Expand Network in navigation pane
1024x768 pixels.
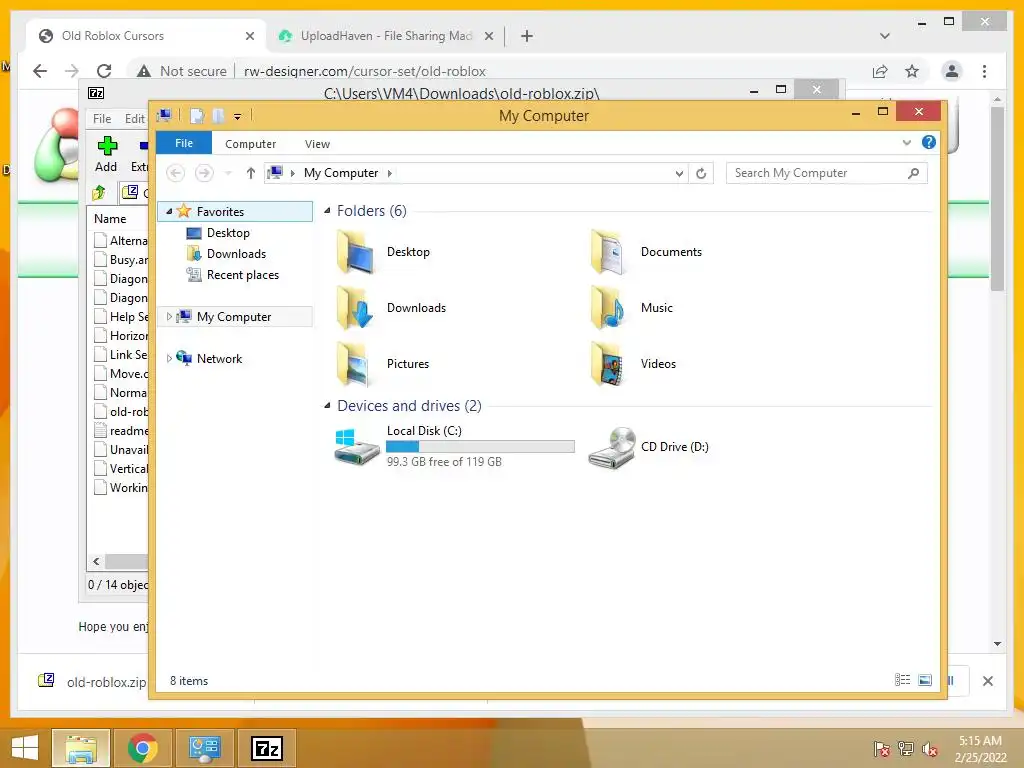click(169, 359)
